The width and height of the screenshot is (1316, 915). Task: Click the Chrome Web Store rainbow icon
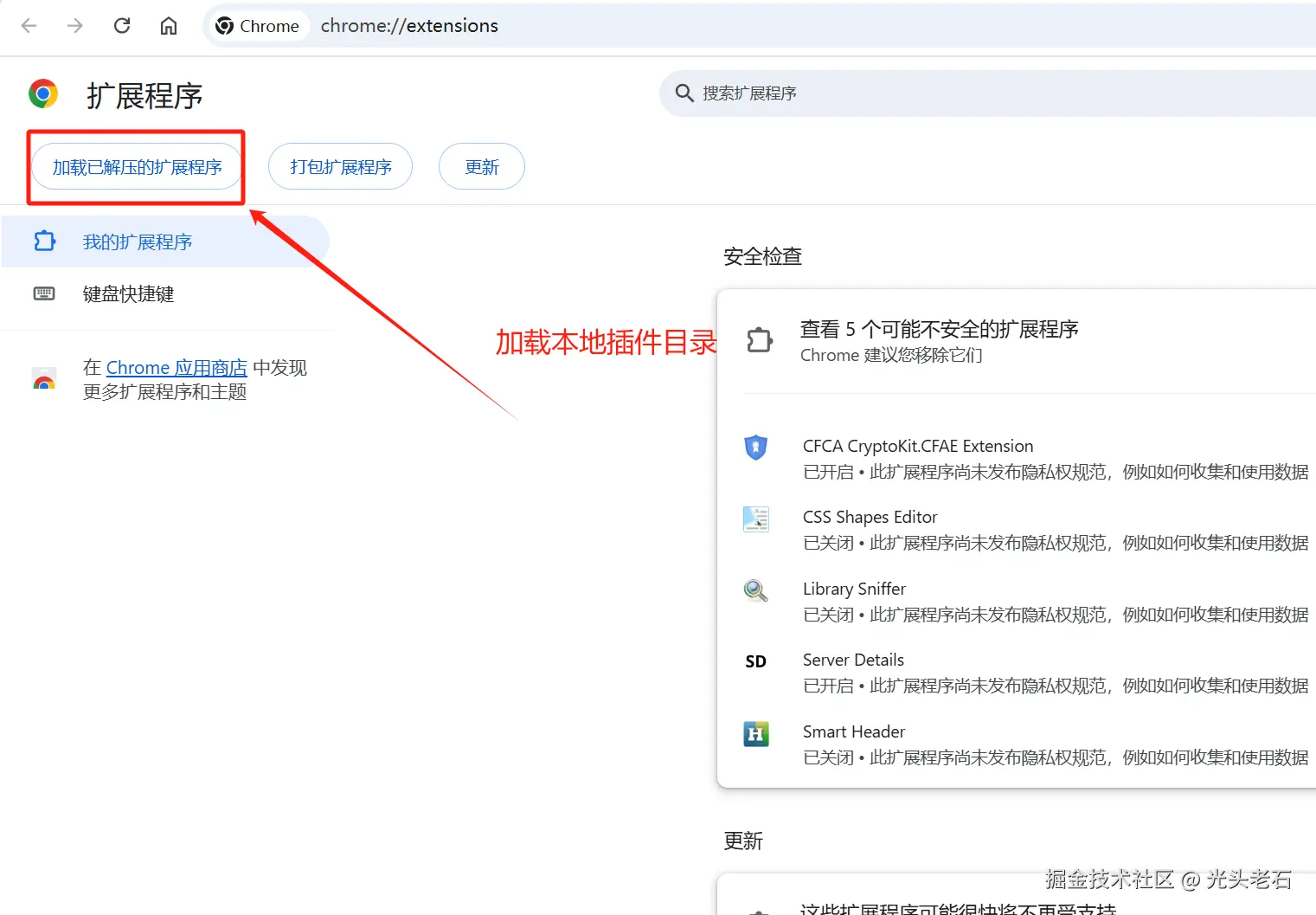(x=44, y=379)
